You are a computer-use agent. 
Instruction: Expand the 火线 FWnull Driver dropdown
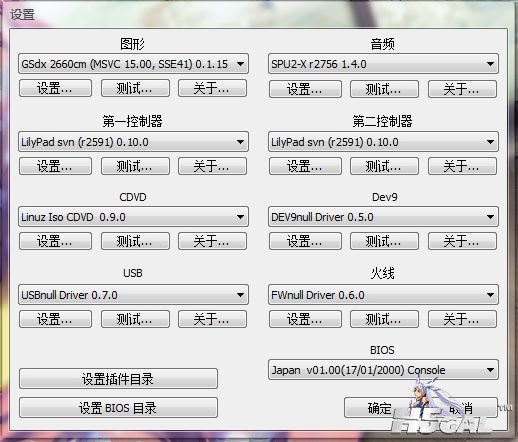coord(383,295)
